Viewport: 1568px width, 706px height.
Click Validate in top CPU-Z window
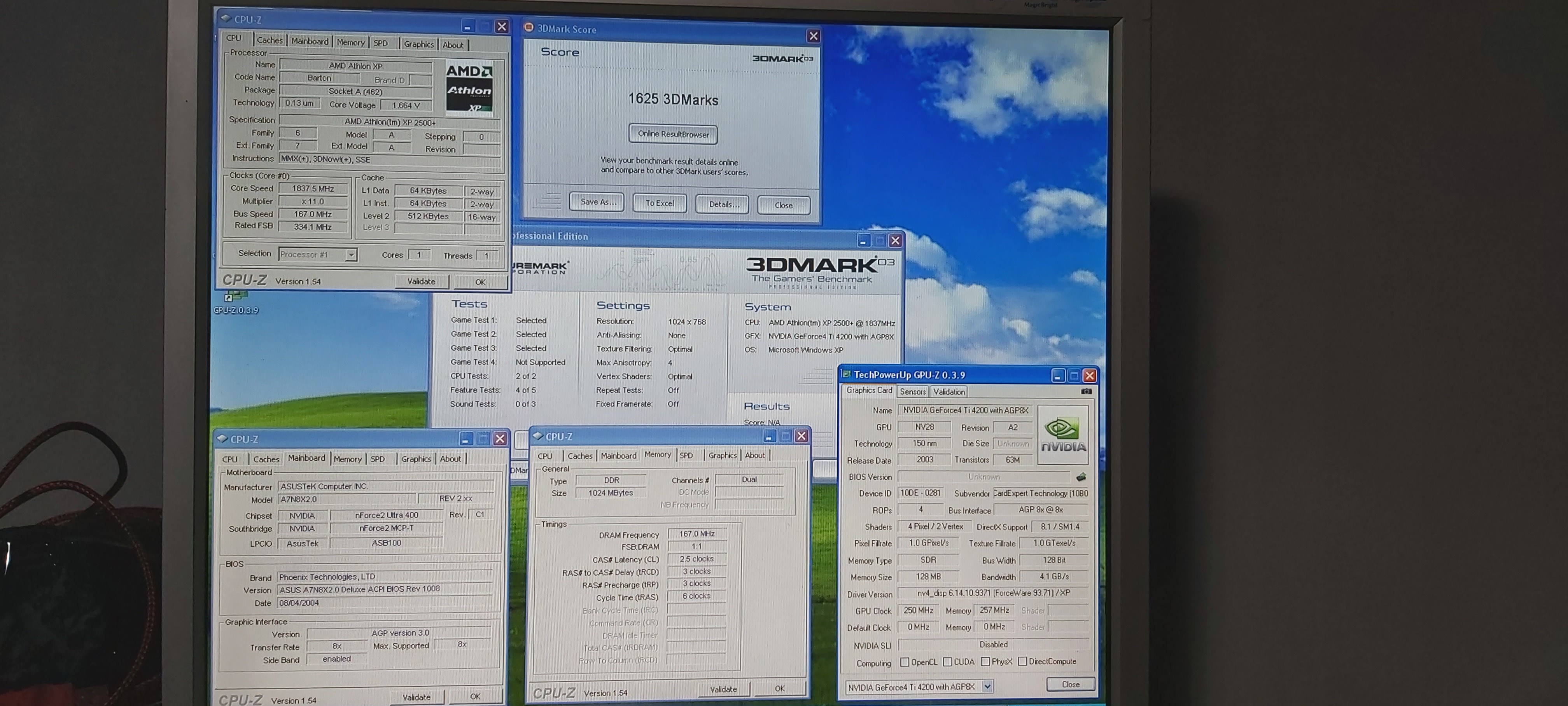(421, 281)
